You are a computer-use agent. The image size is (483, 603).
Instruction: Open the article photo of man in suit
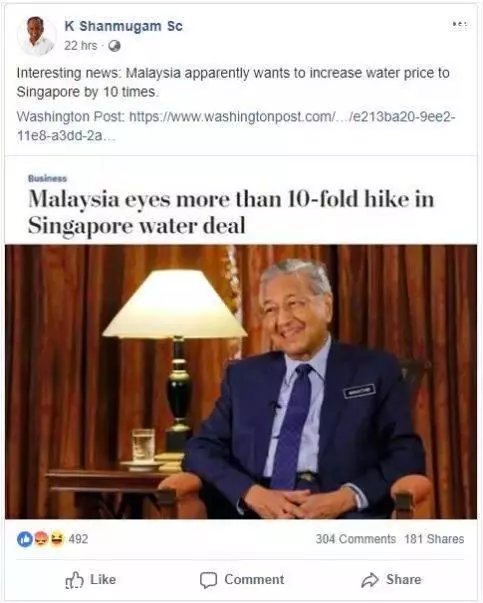coord(241,382)
